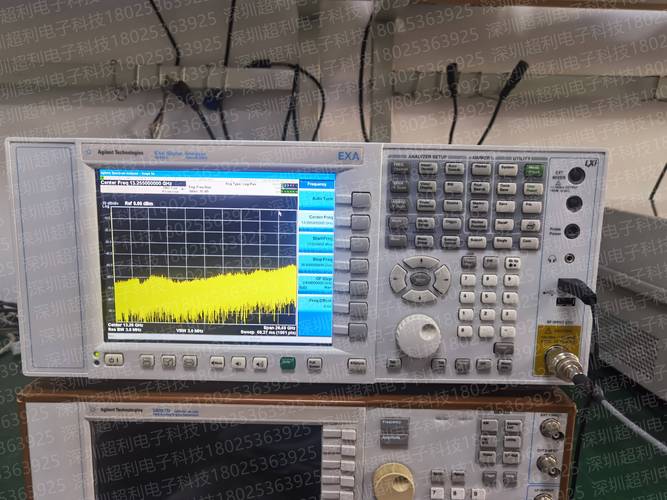Tap the dark Enter key below keypad
Viewport: 667px width, 500px height.
coord(504,348)
